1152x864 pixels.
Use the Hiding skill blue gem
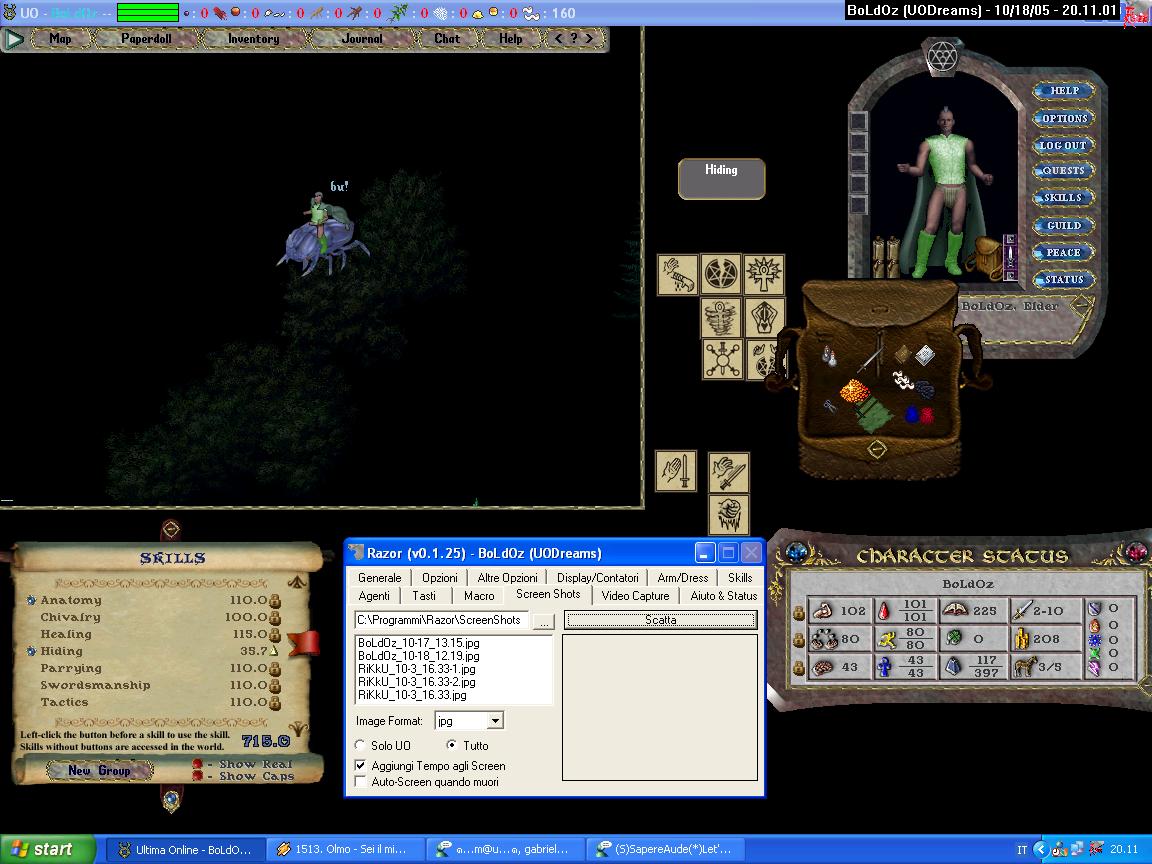31,651
